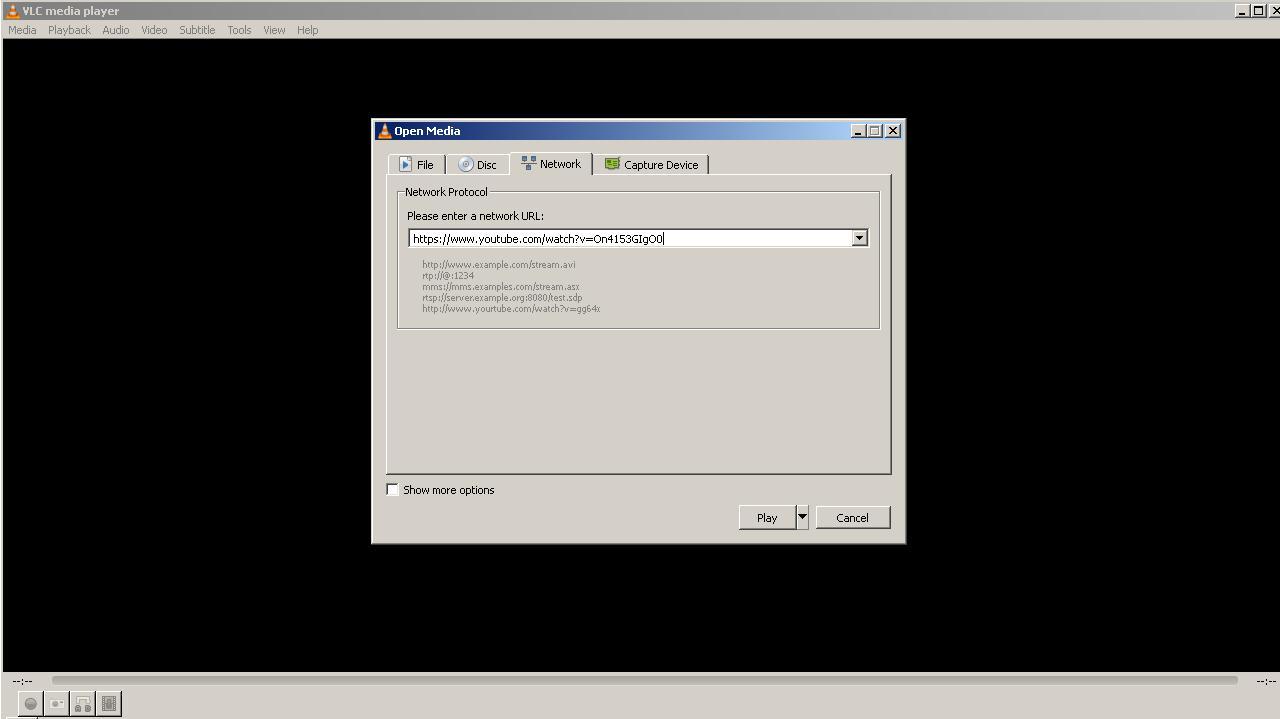This screenshot has width=1280, height=719.
Task: Click the yourtube.com example URL text
Action: click(511, 309)
